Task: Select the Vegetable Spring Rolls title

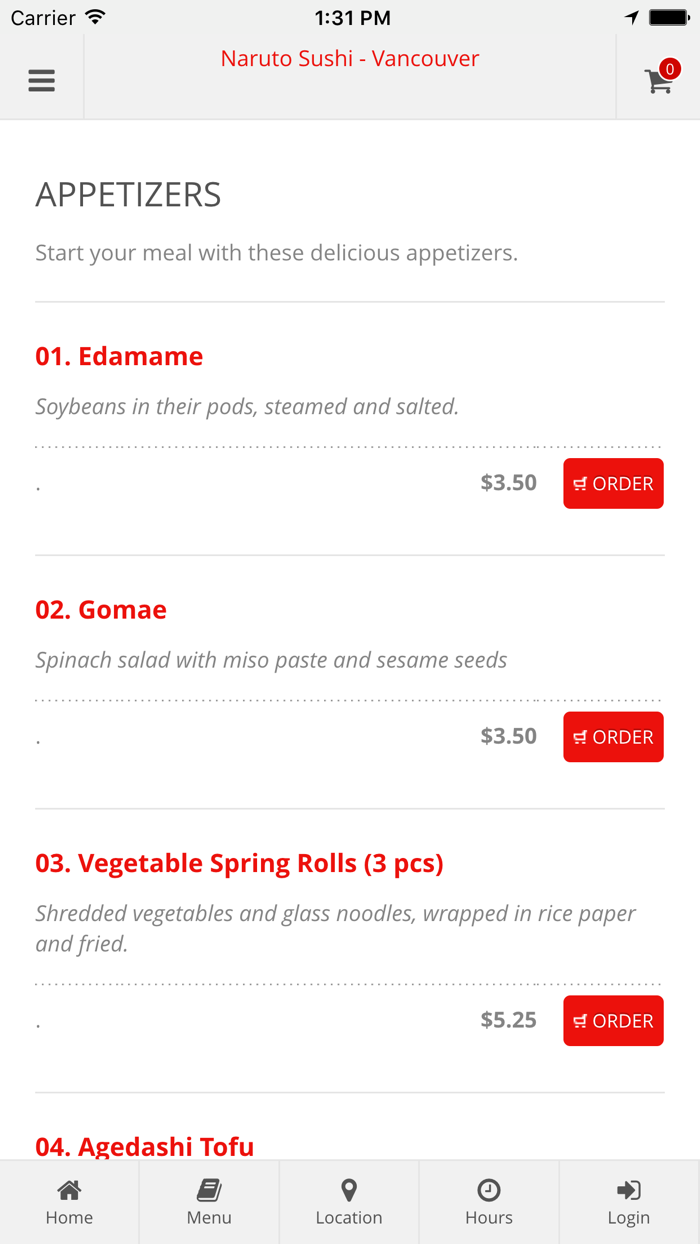Action: coord(240,862)
